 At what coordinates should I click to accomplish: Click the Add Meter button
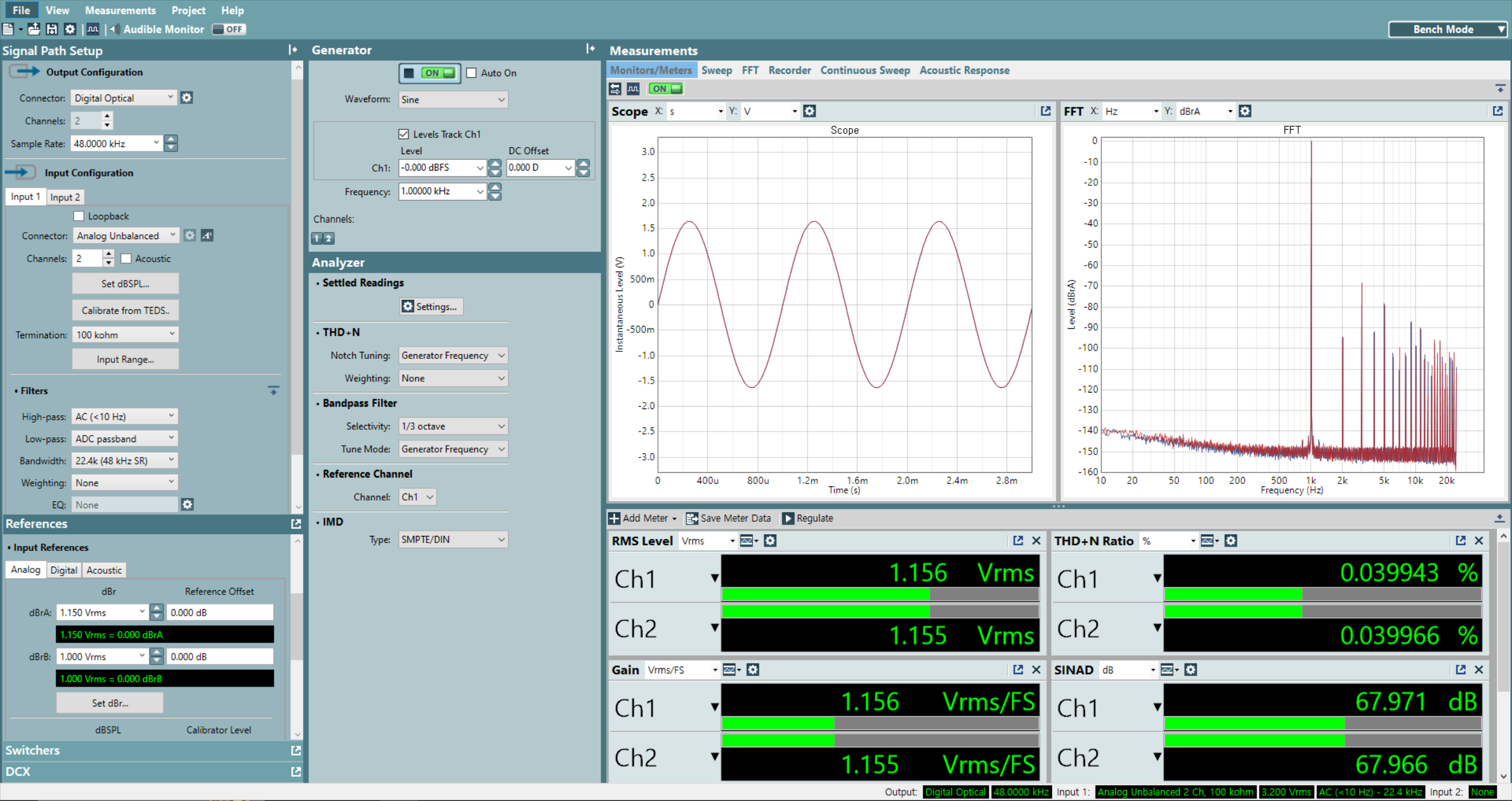(x=641, y=517)
